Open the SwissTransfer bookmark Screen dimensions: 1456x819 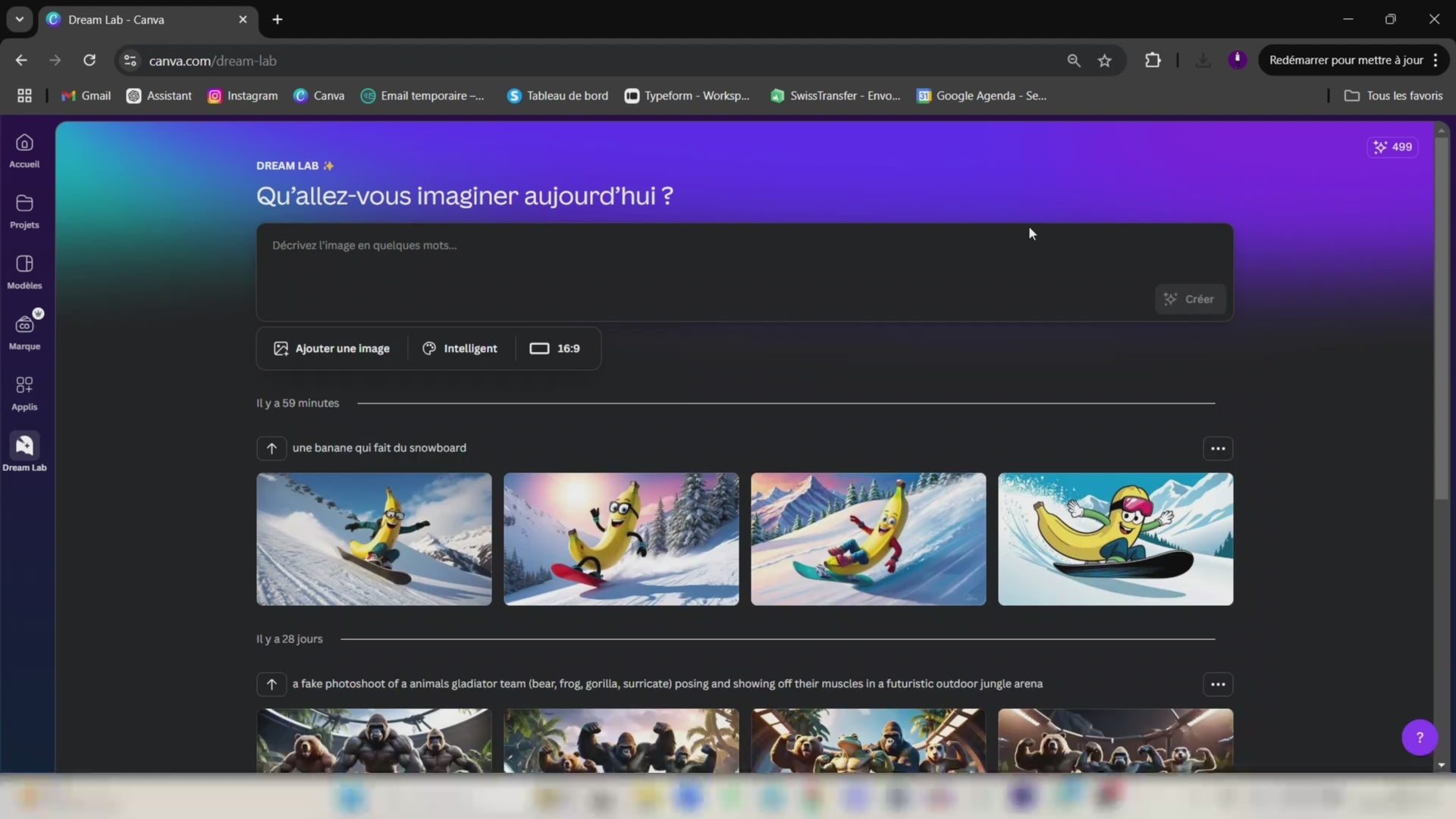point(836,96)
